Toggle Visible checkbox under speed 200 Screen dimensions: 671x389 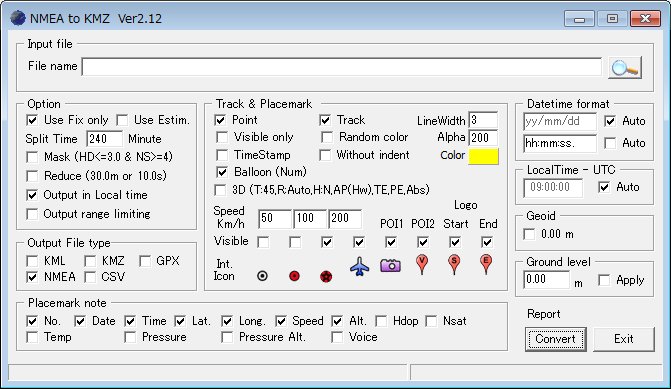[x=327, y=243]
